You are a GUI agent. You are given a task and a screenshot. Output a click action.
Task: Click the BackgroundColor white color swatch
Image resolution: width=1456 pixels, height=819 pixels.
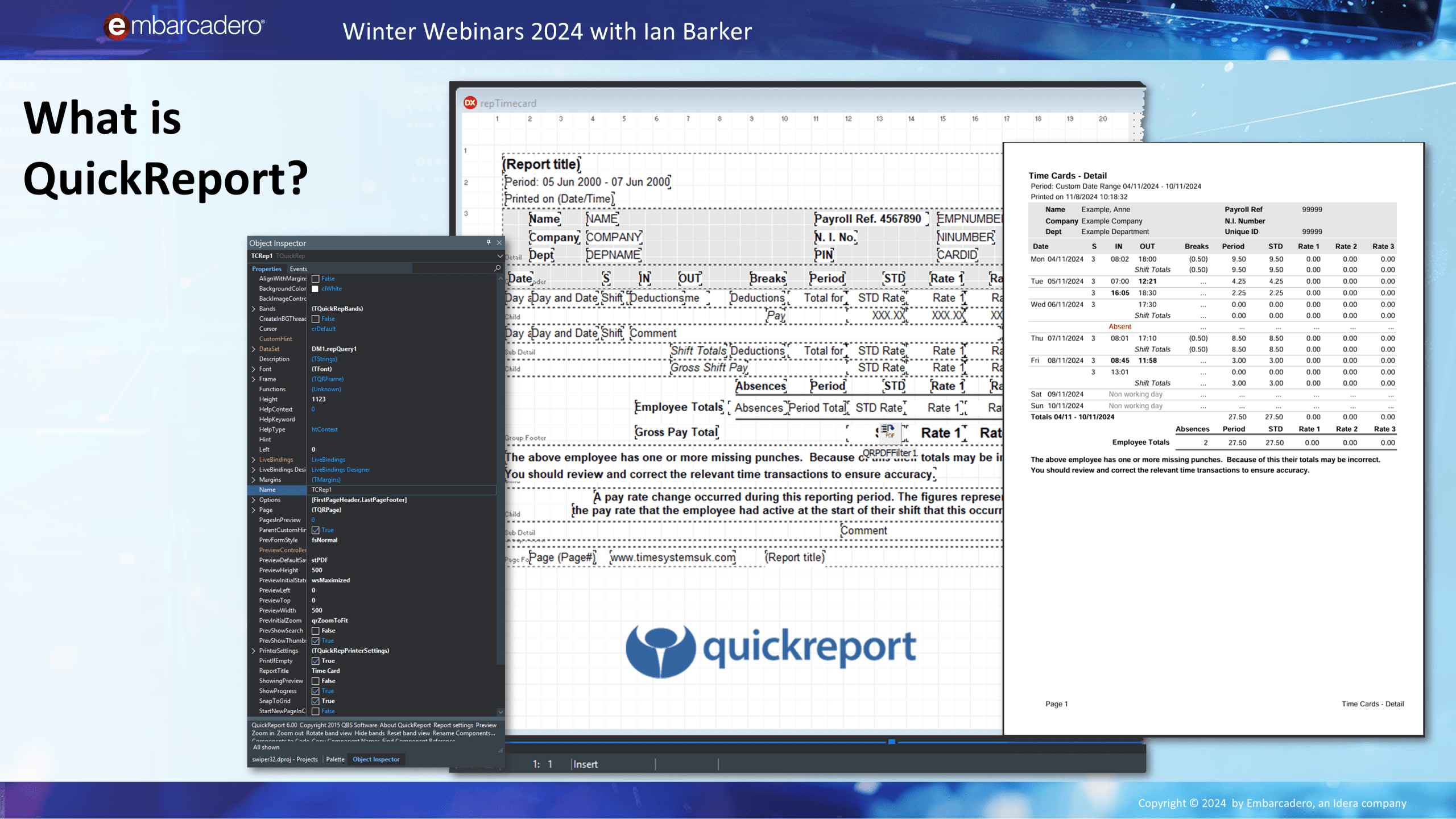315,289
